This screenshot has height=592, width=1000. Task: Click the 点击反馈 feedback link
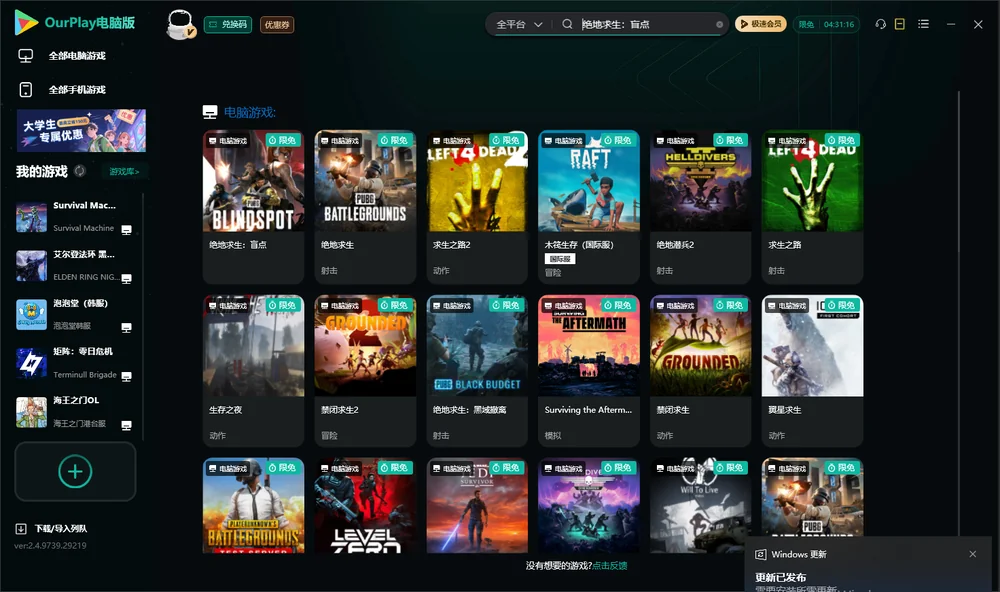pos(610,565)
